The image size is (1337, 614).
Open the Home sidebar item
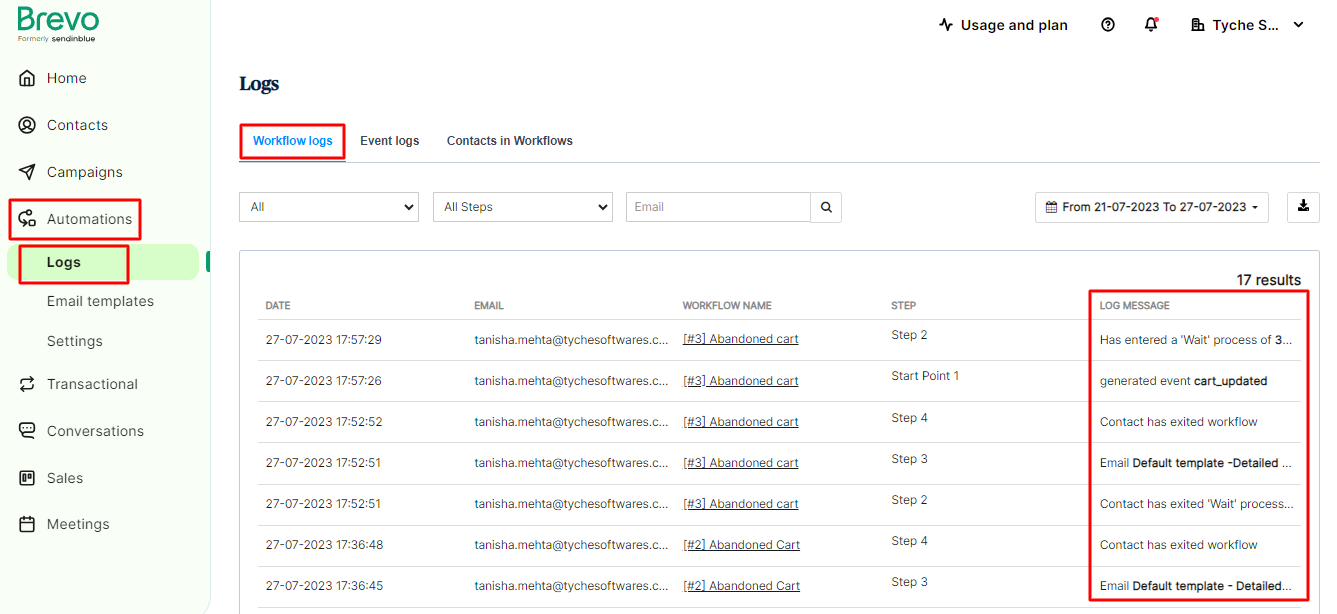[66, 78]
